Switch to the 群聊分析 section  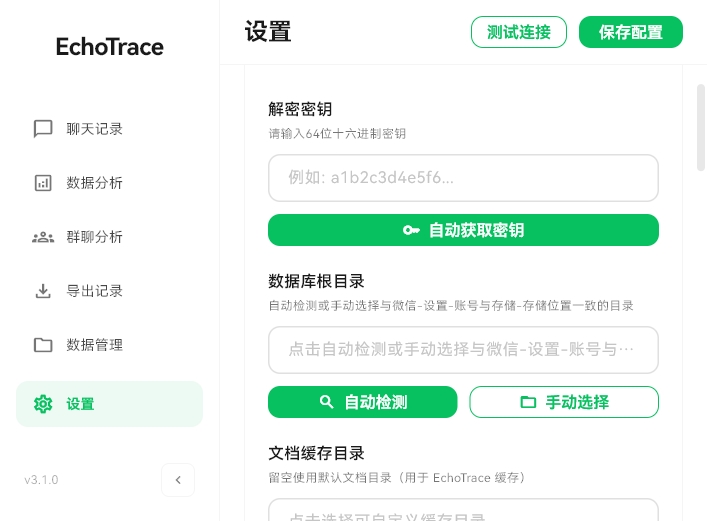click(95, 237)
